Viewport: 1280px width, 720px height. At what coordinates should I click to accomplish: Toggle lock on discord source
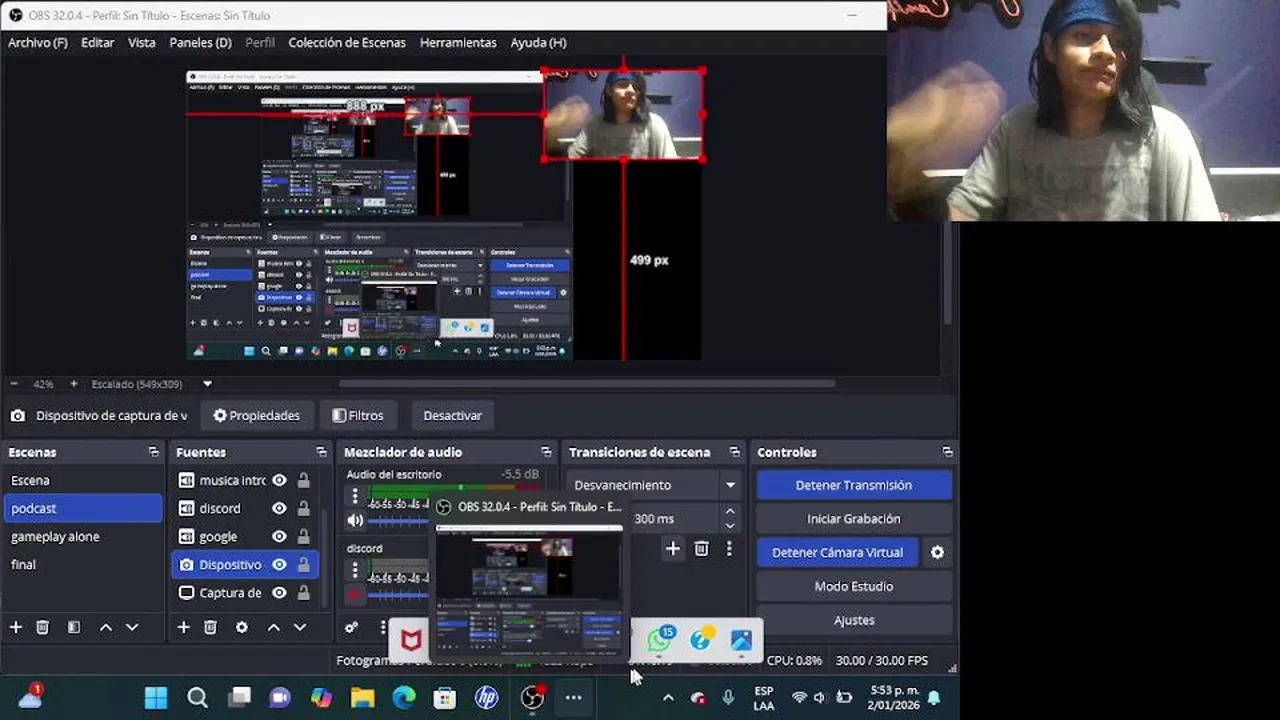point(303,508)
